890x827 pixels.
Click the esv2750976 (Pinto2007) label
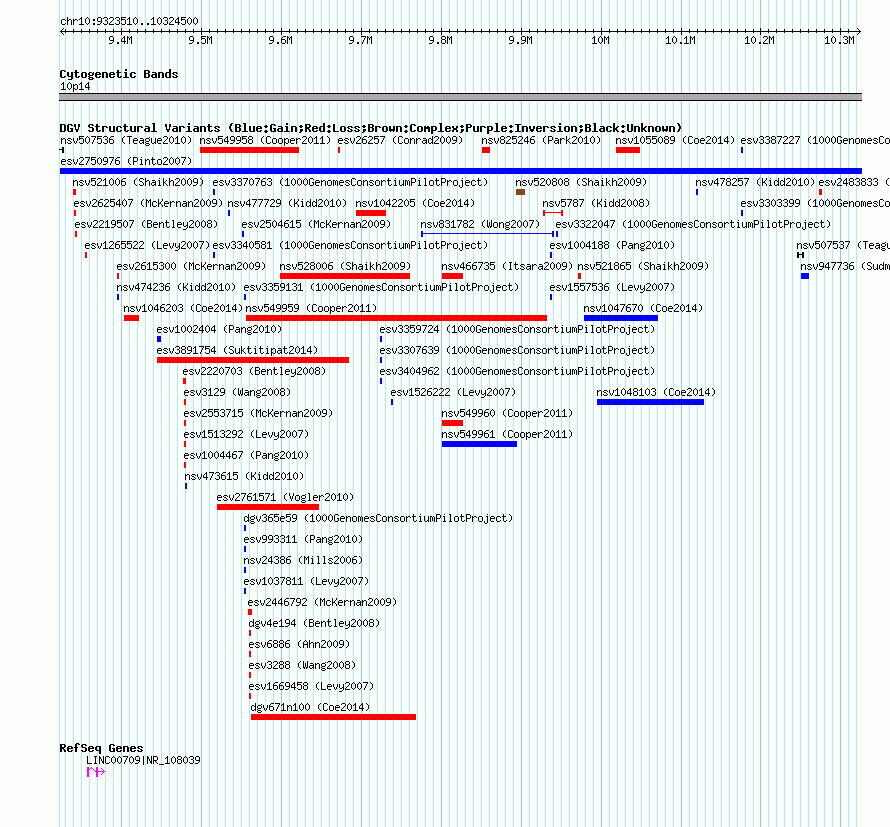[x=126, y=161]
